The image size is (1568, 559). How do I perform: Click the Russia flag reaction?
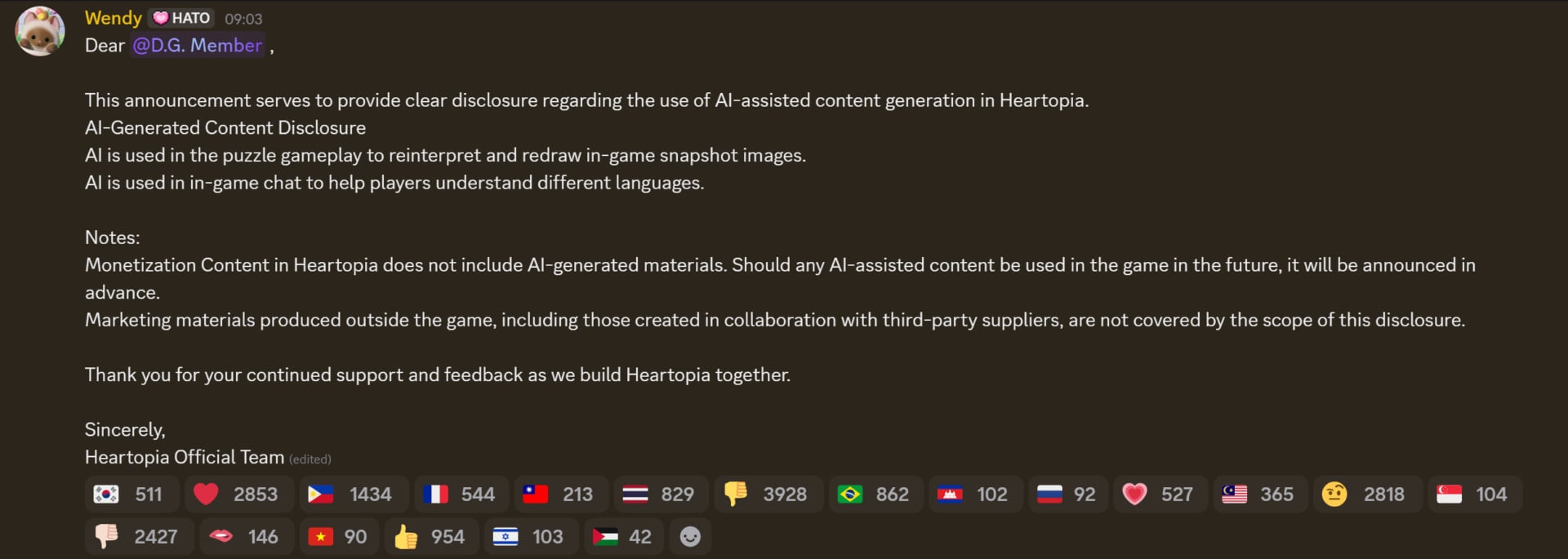tap(1067, 494)
